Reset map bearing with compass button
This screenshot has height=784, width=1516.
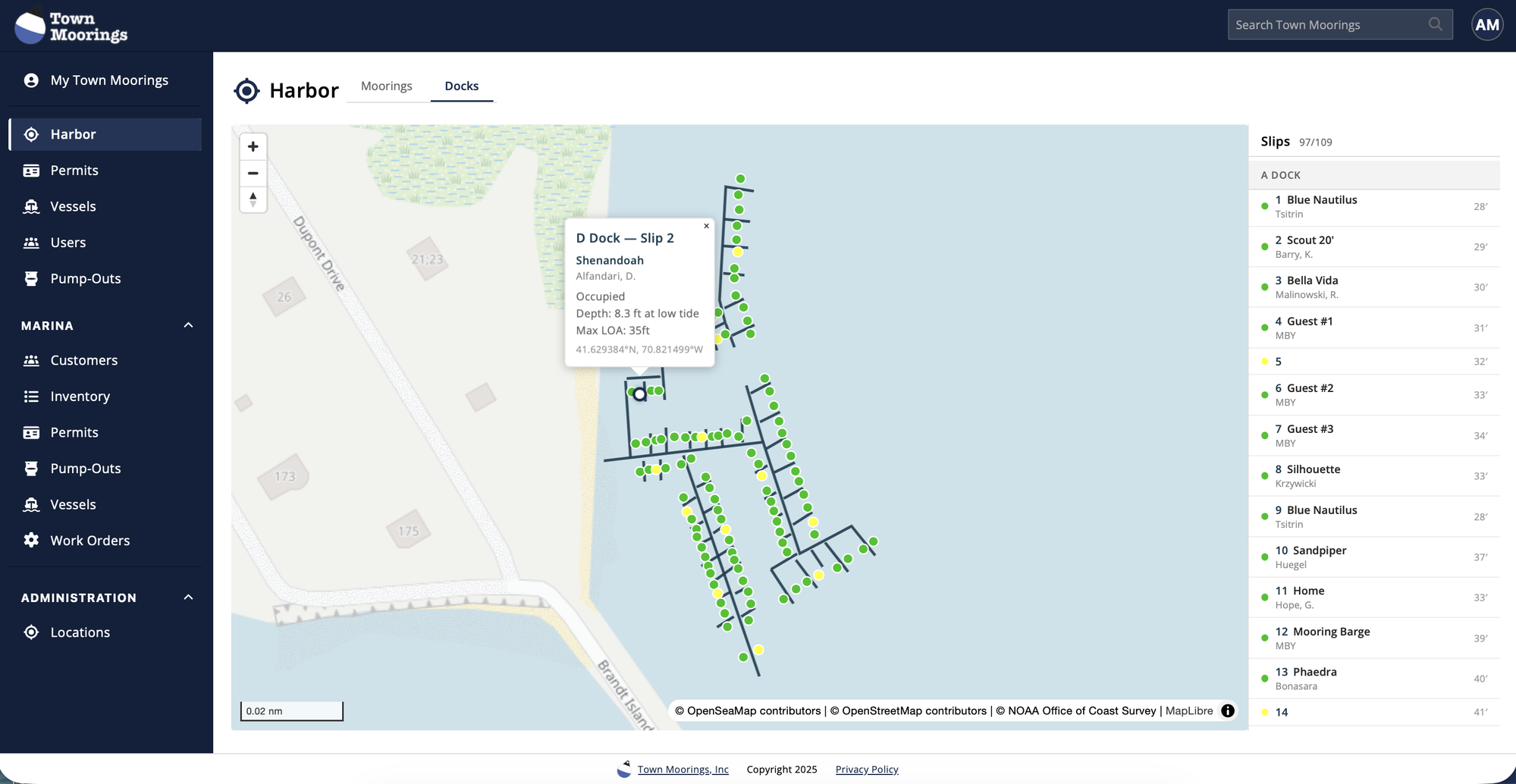[253, 199]
